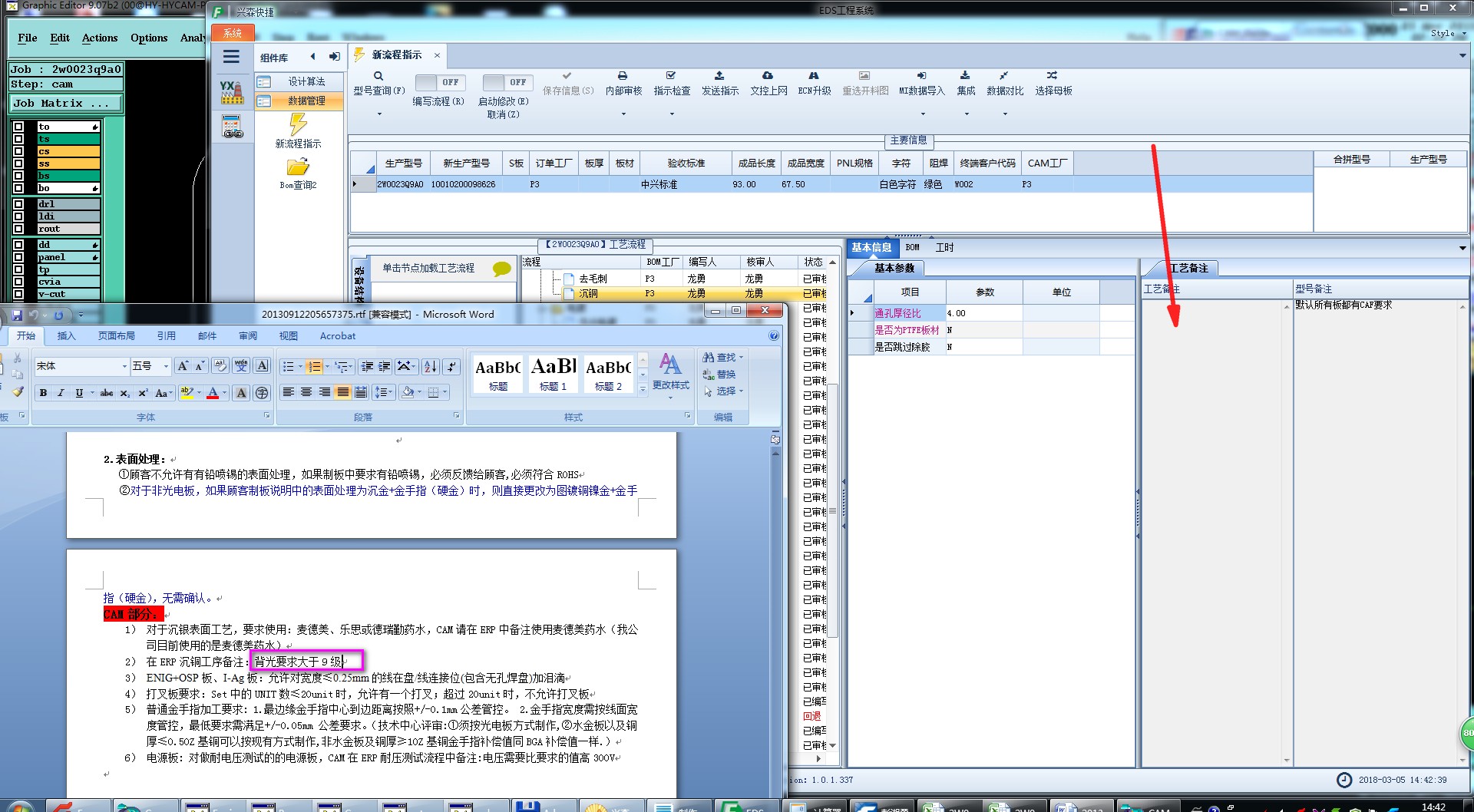
Task: Click the 系统 button in EDS
Action: point(233,33)
